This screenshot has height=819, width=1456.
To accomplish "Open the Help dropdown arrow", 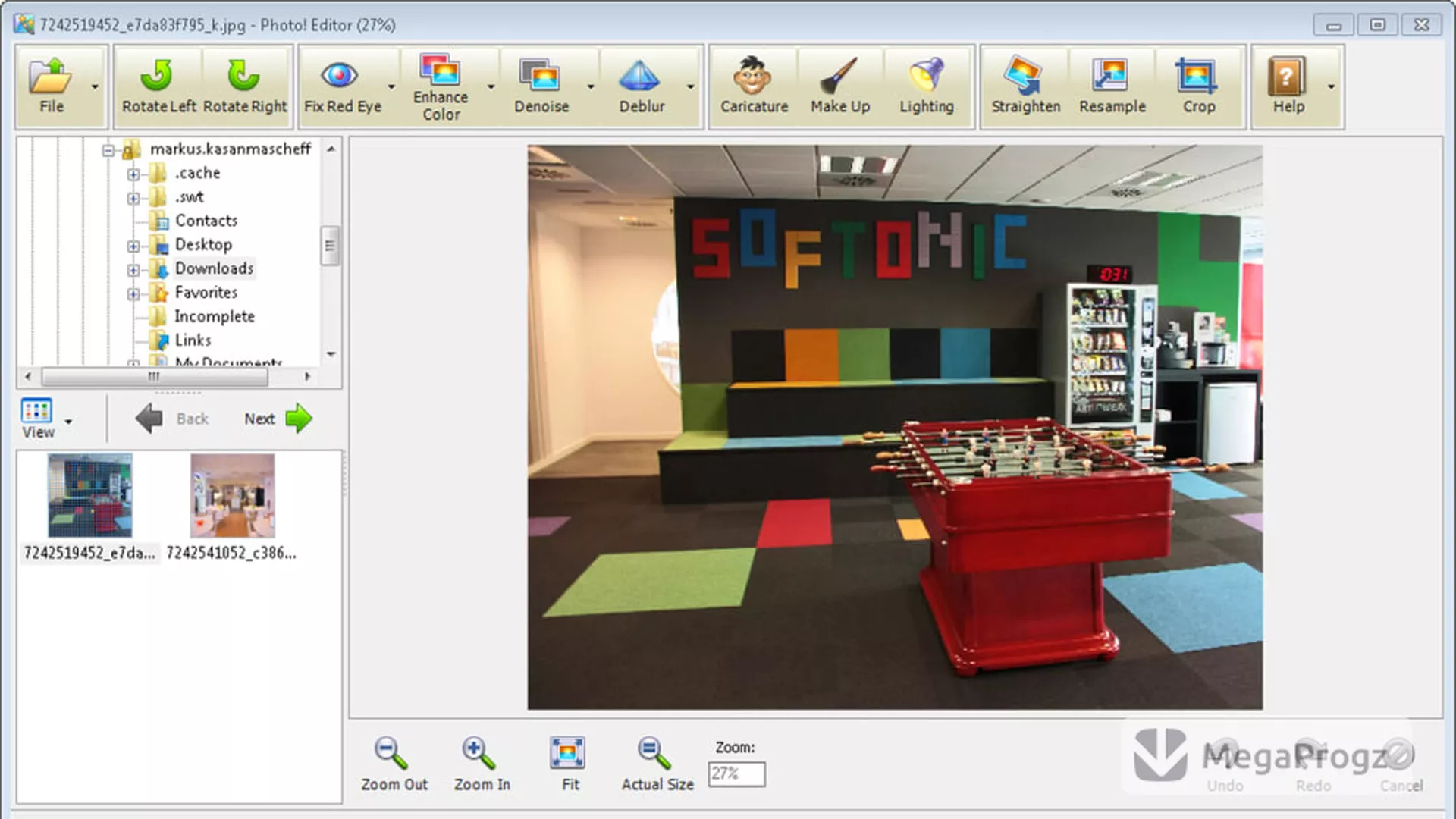I will (1331, 87).
